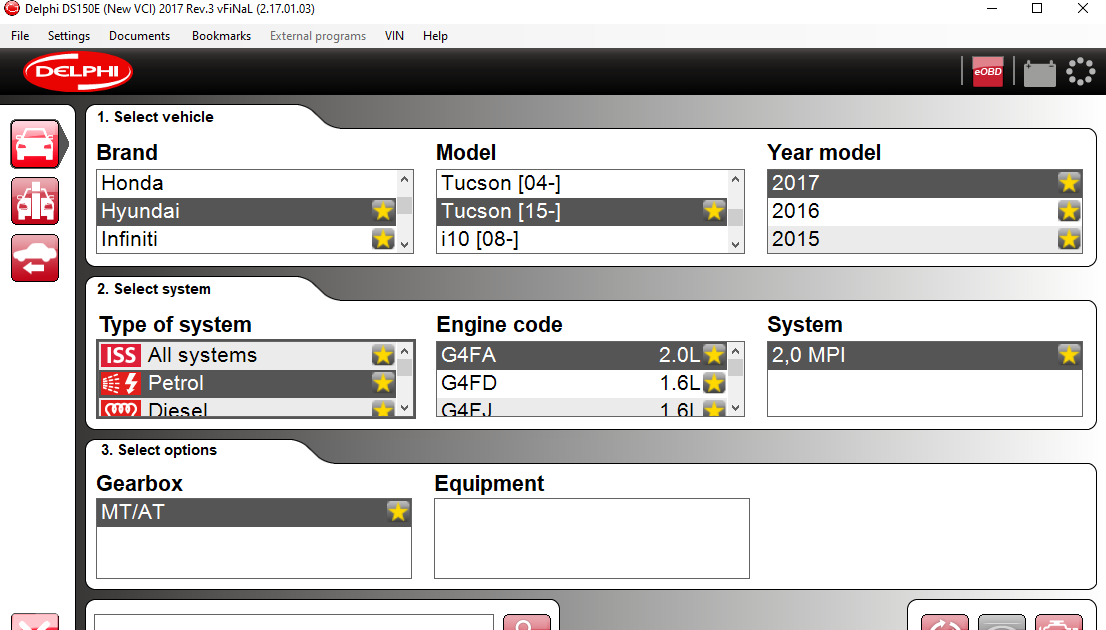
Task: Click the dotted circle connection icon
Action: 1081,71
